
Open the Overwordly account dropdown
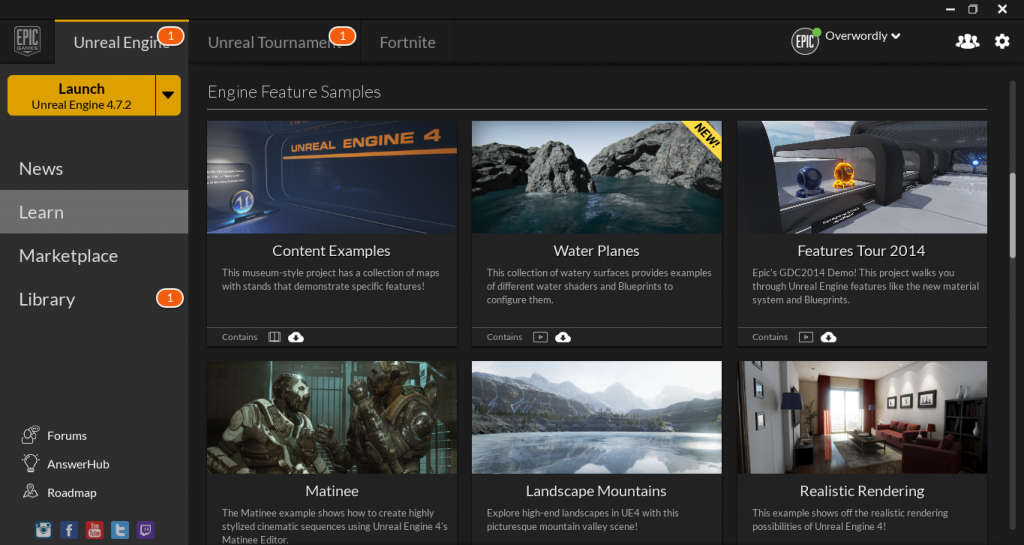coord(862,37)
